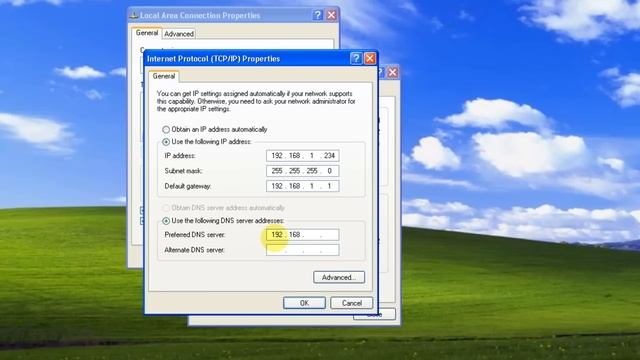
Task: Click help icon in TCP/IP Properties title bar
Action: [356, 58]
